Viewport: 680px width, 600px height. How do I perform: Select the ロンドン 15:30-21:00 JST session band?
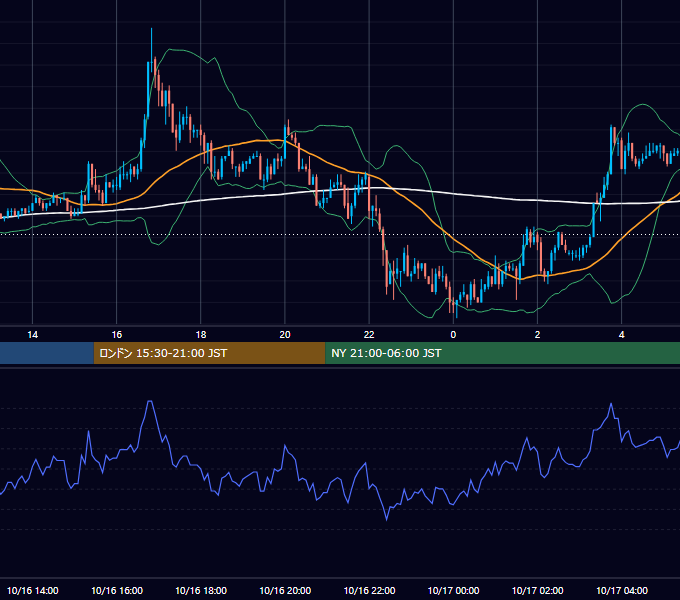209,353
